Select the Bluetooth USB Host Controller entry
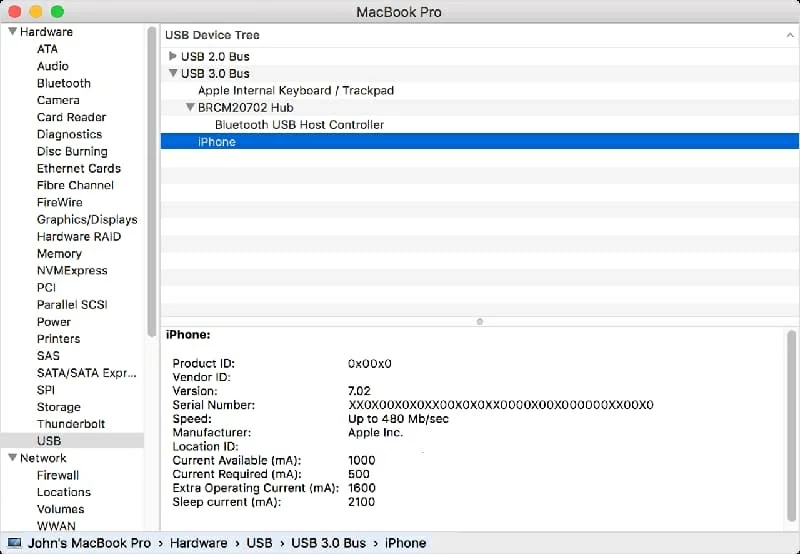Screen dimensions: 800x554 [299, 125]
